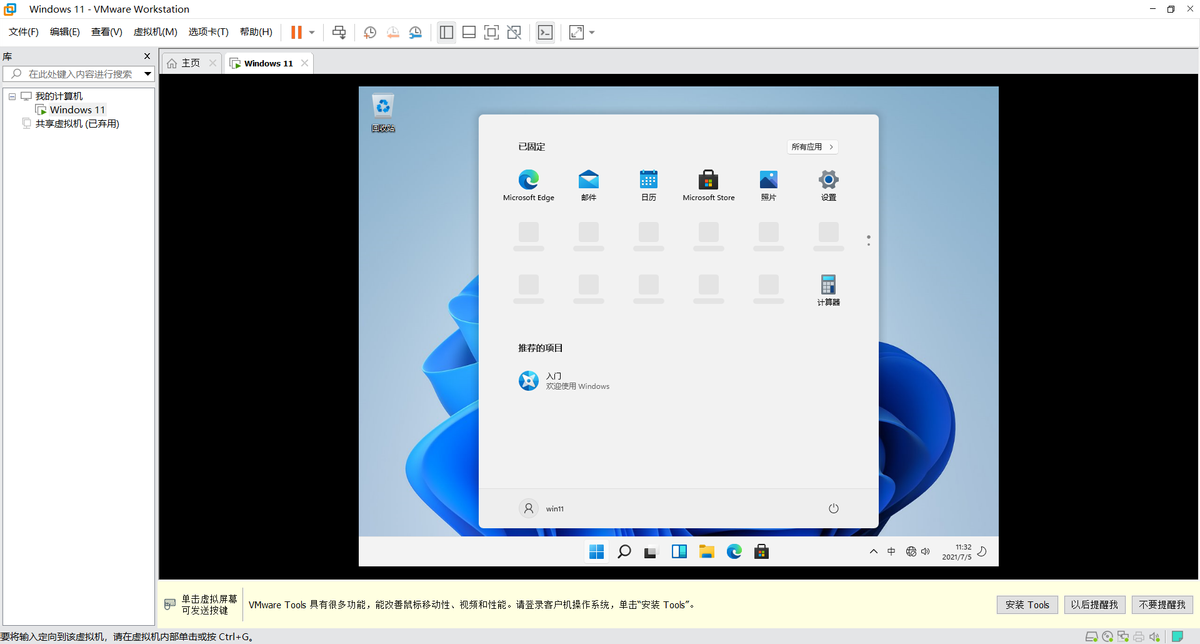Click the volume speaker tray icon
1200x644 pixels.
(925, 551)
